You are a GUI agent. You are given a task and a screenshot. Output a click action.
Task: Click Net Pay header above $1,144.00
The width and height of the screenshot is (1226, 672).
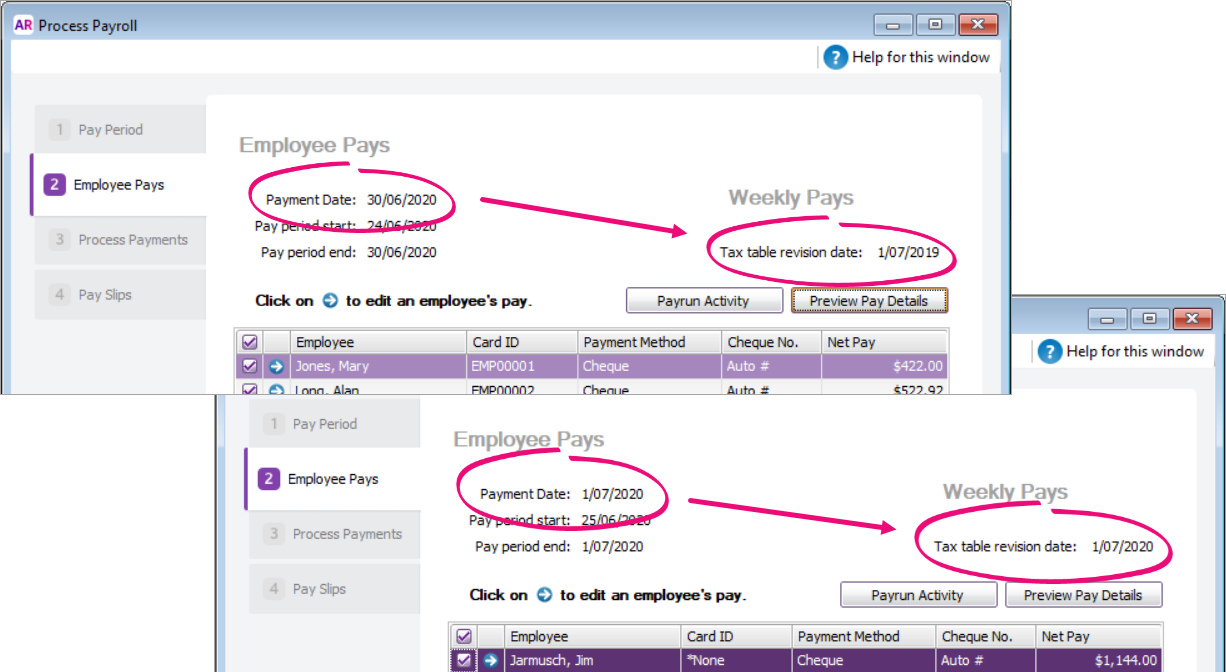click(x=1098, y=636)
